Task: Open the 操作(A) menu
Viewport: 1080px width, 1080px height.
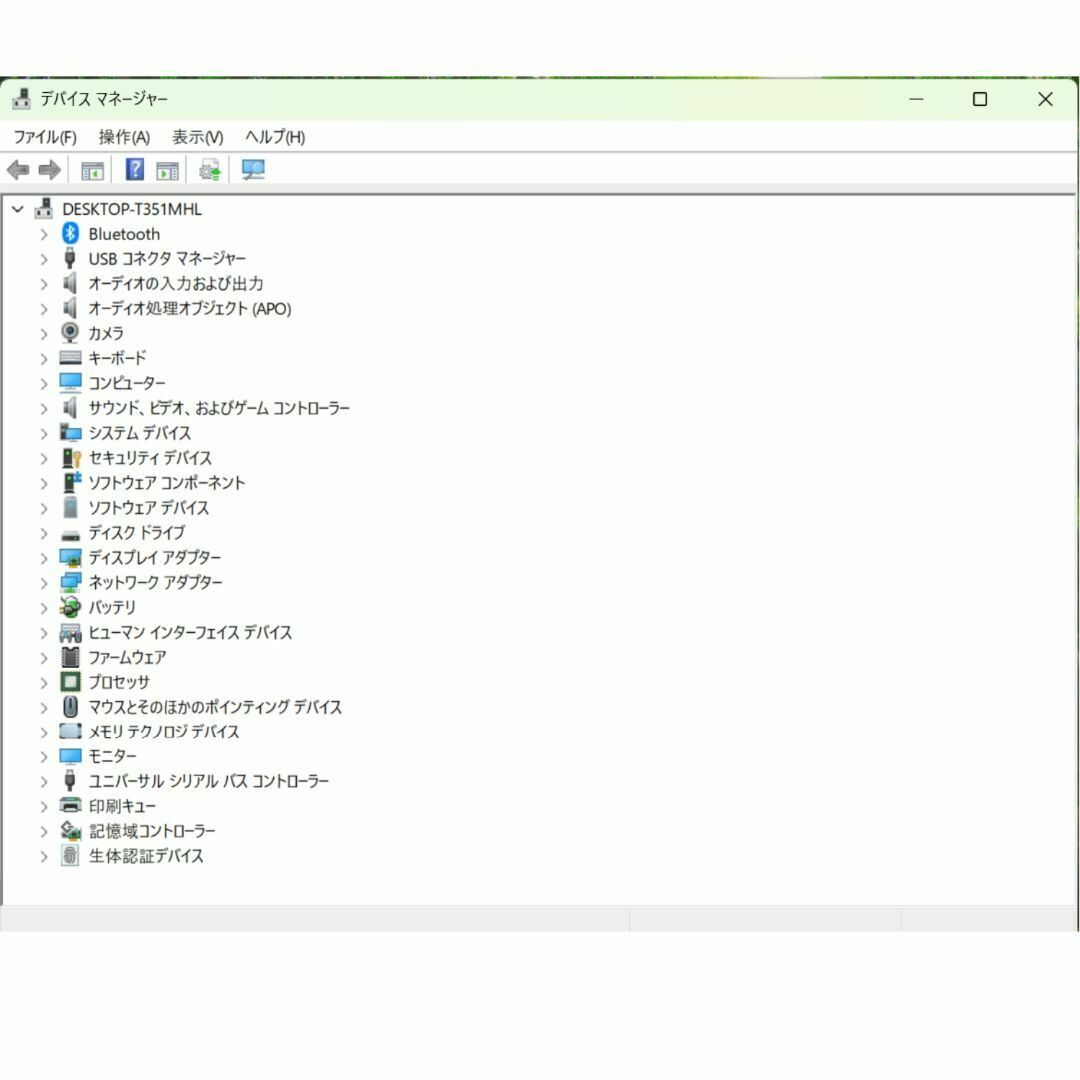Action: pyautogui.click(x=124, y=137)
